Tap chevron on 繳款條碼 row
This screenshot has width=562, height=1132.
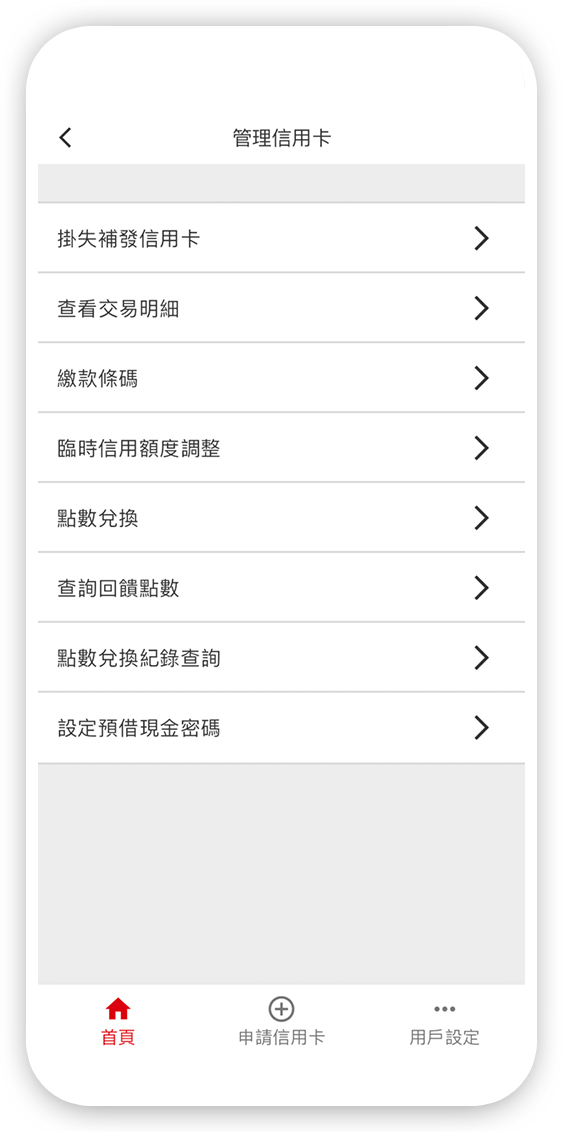[x=482, y=378]
